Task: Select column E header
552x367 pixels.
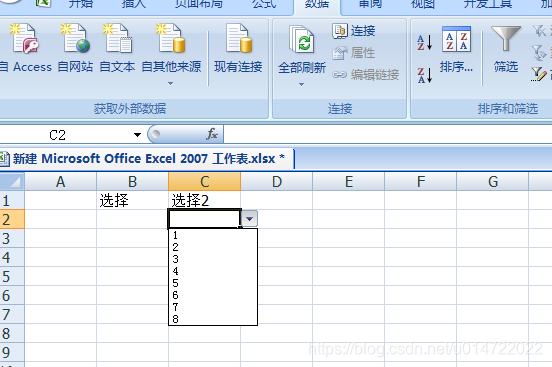Action: click(349, 182)
